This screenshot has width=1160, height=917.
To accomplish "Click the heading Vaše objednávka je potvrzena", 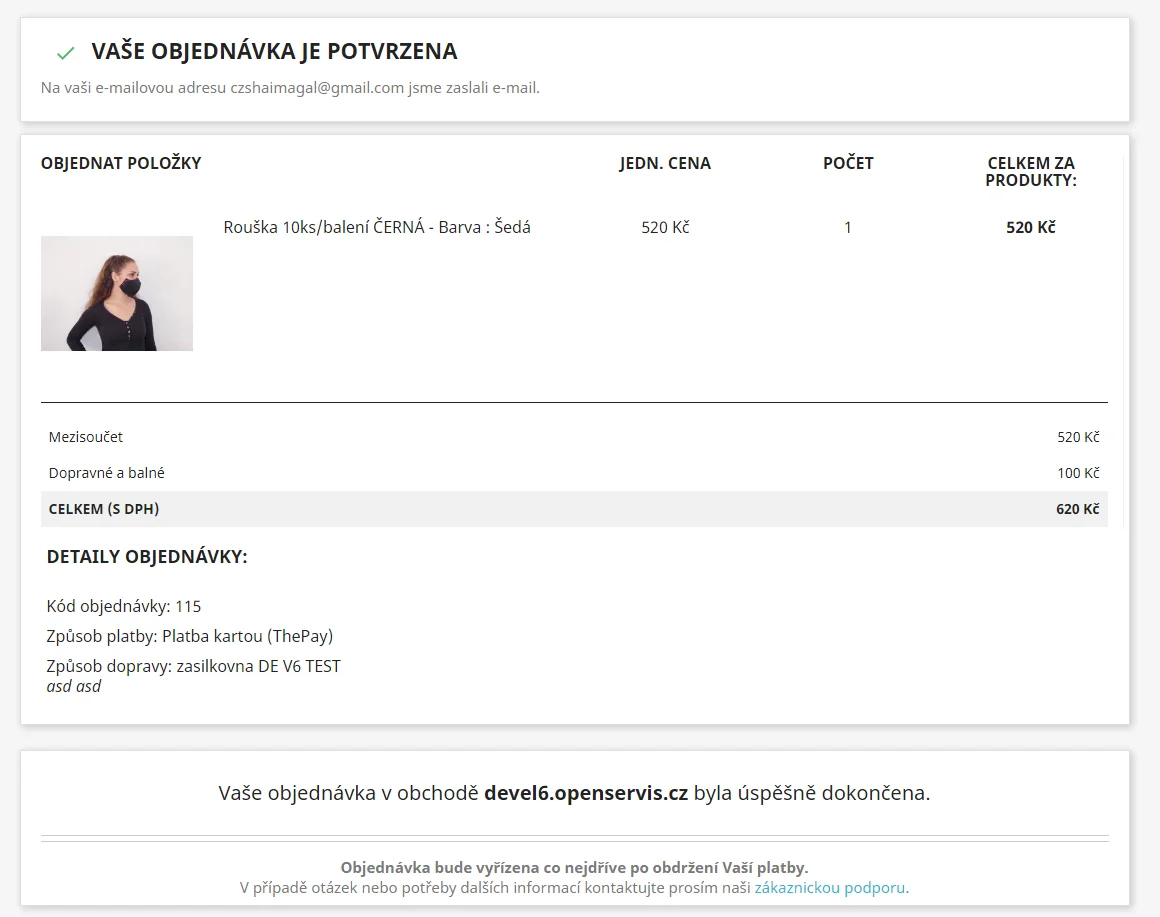I will [274, 51].
